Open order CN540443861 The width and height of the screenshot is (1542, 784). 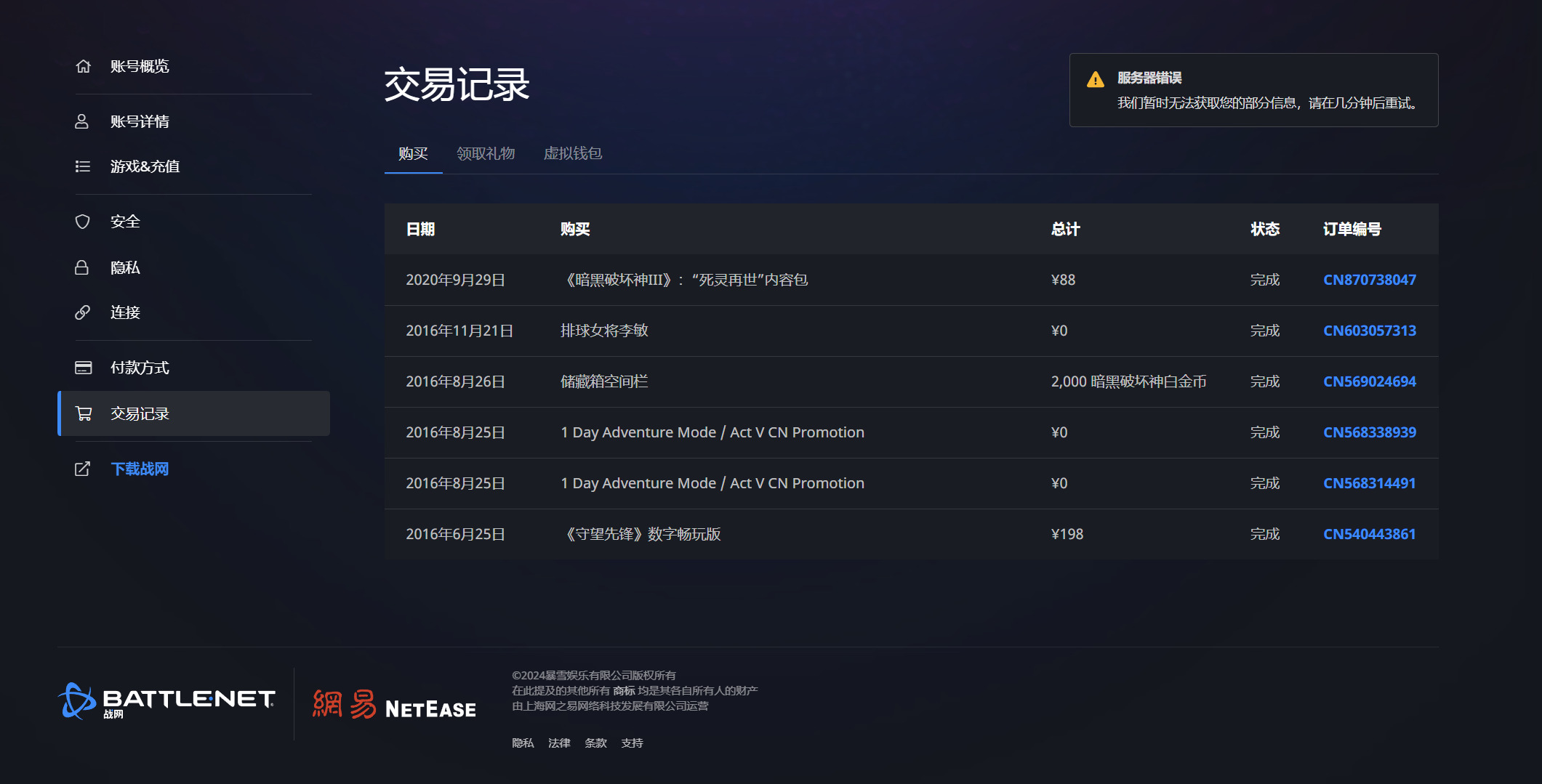(1370, 534)
